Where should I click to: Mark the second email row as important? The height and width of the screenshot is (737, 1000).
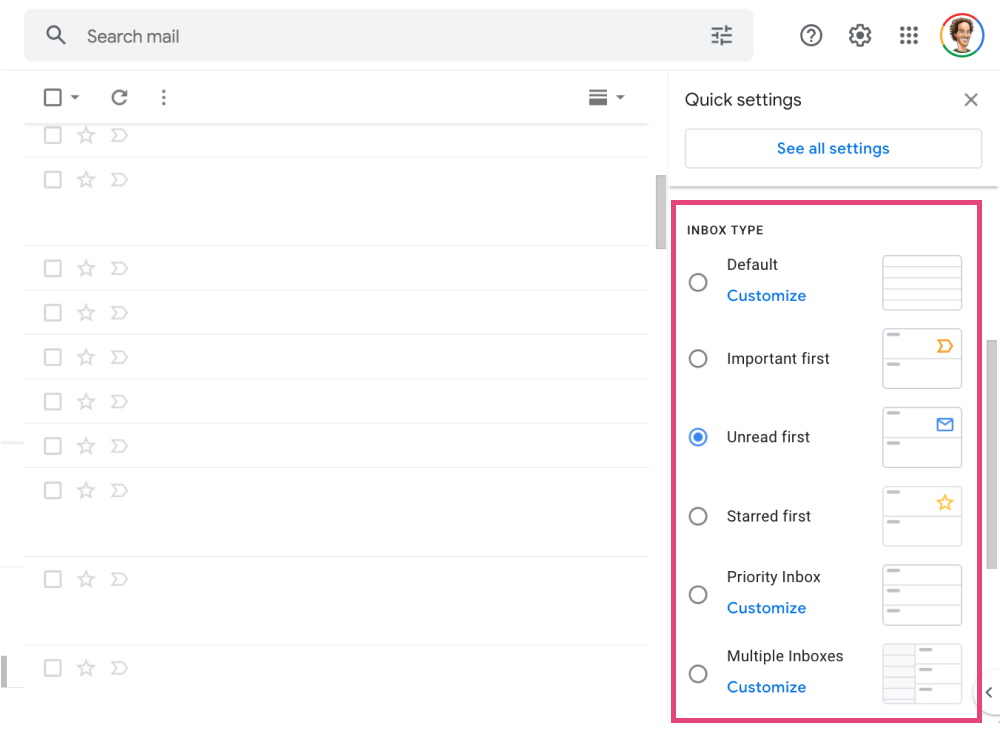click(119, 180)
